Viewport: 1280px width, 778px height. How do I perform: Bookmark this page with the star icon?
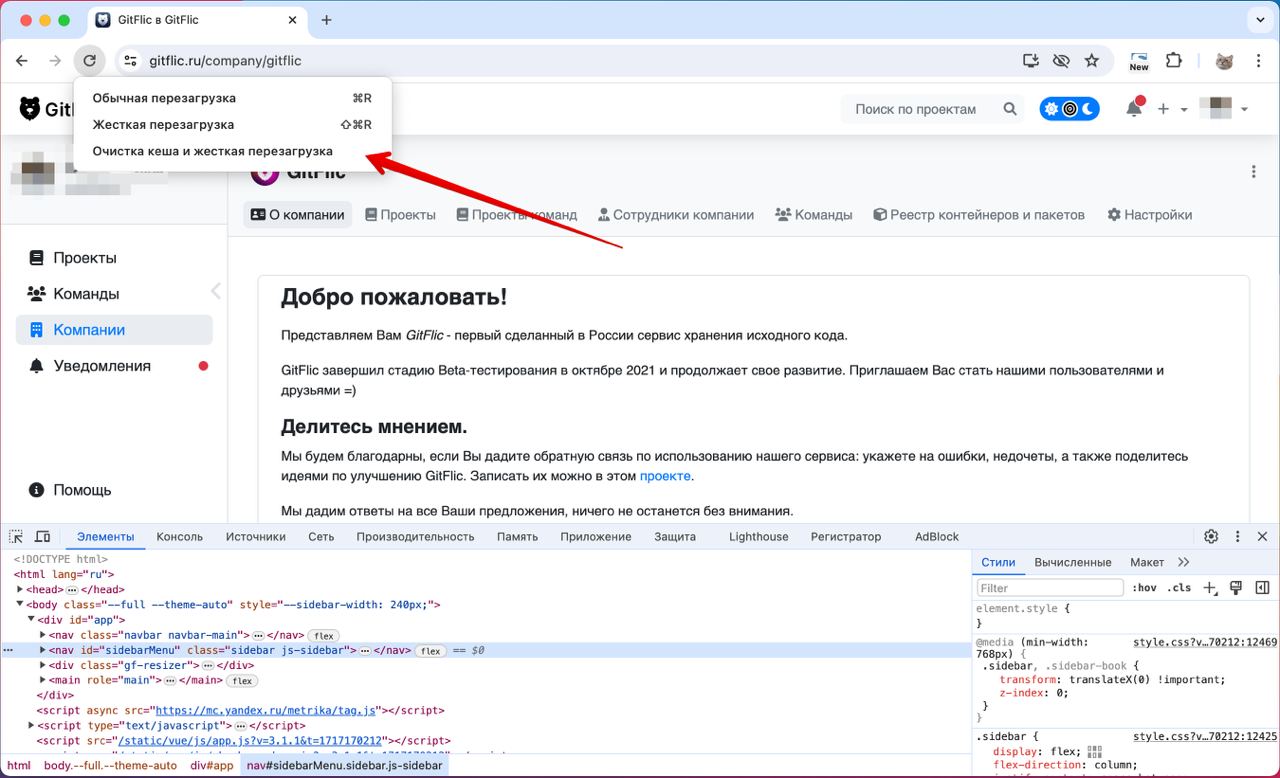click(1092, 61)
